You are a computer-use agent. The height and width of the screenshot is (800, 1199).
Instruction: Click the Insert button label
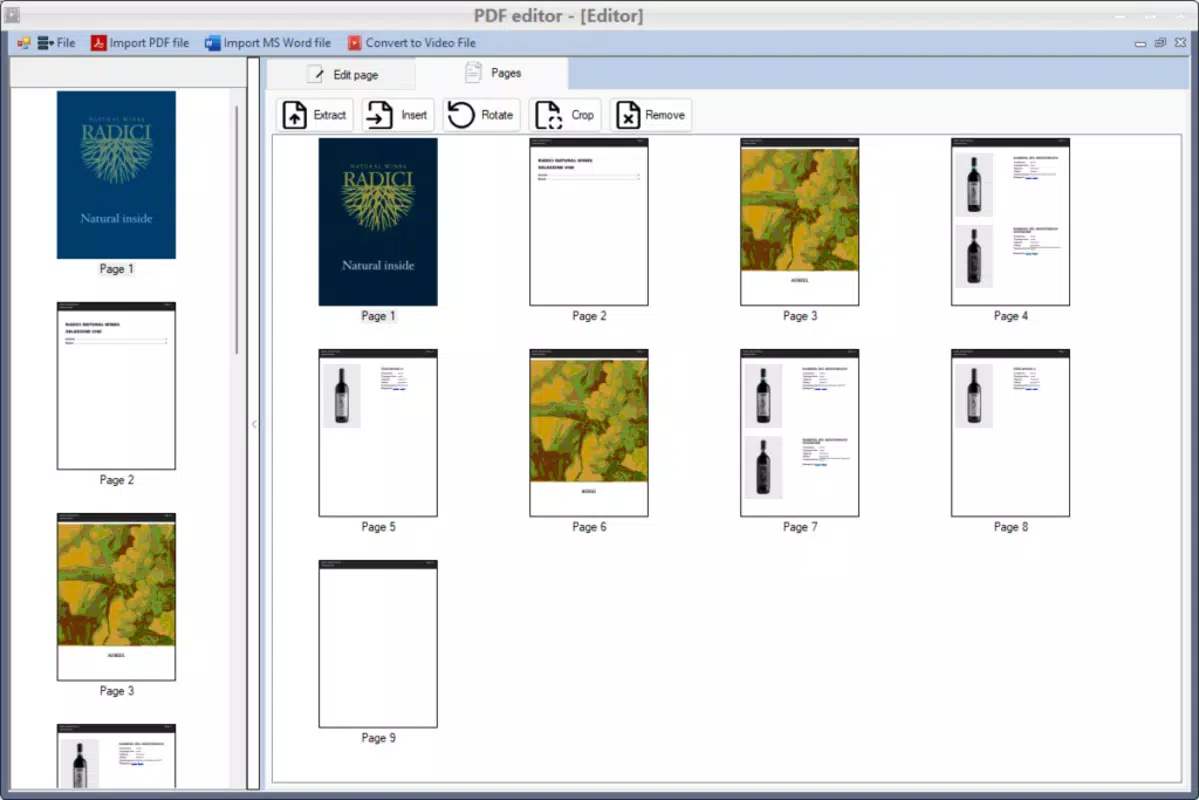pos(414,115)
